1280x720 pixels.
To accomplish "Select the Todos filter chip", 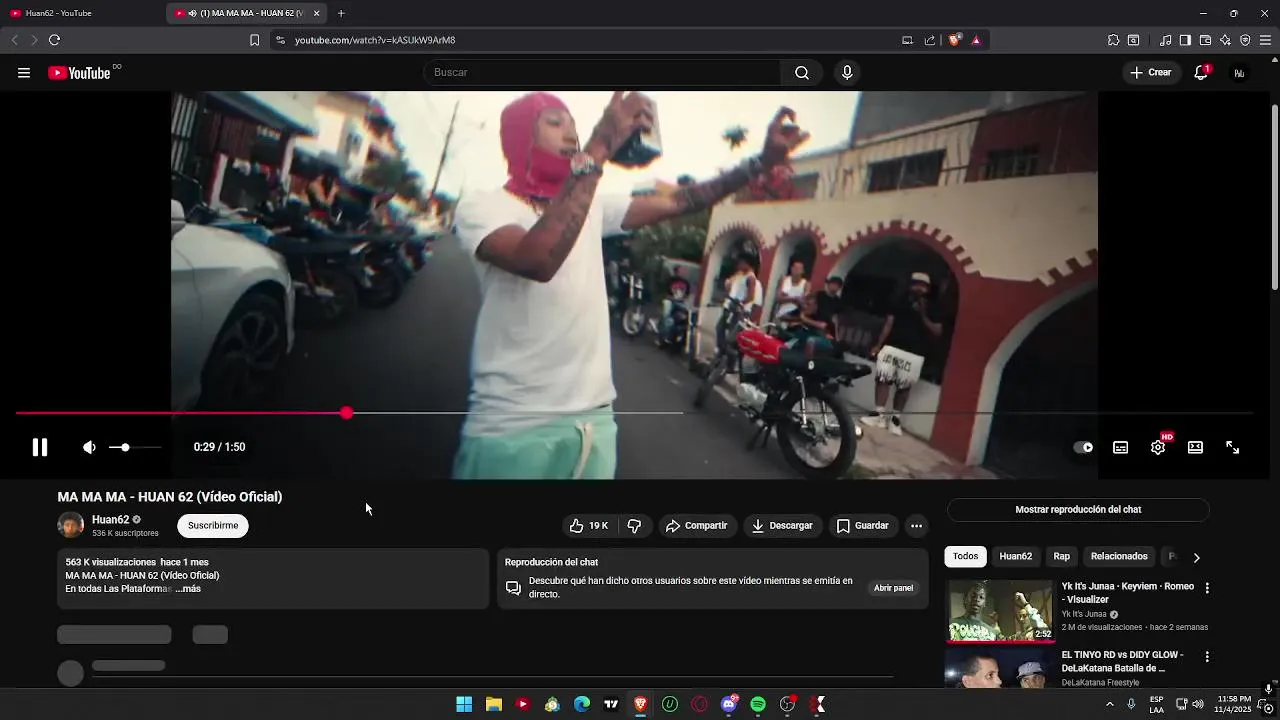I will click(965, 556).
